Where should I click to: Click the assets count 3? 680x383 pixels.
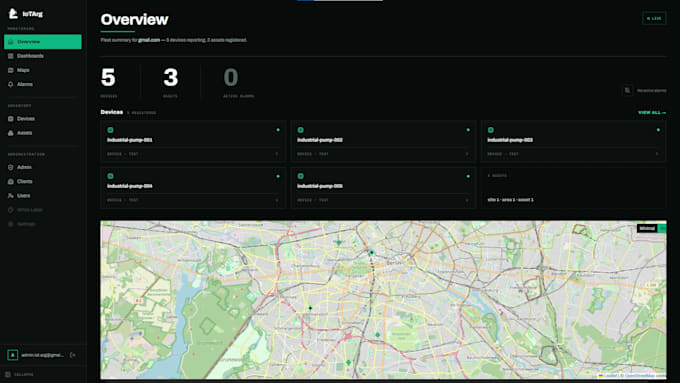[170, 78]
